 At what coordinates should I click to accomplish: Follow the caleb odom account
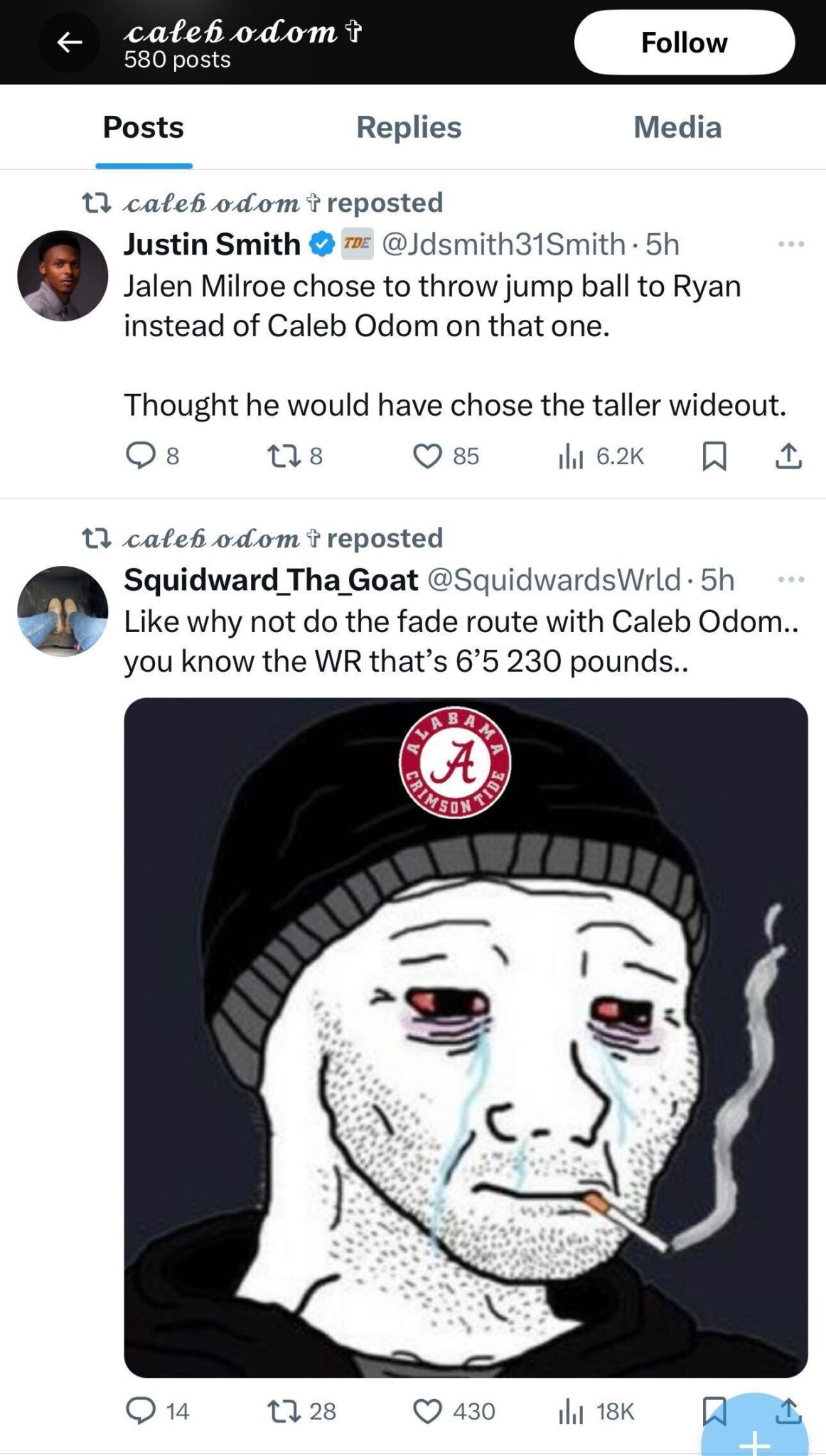(684, 43)
